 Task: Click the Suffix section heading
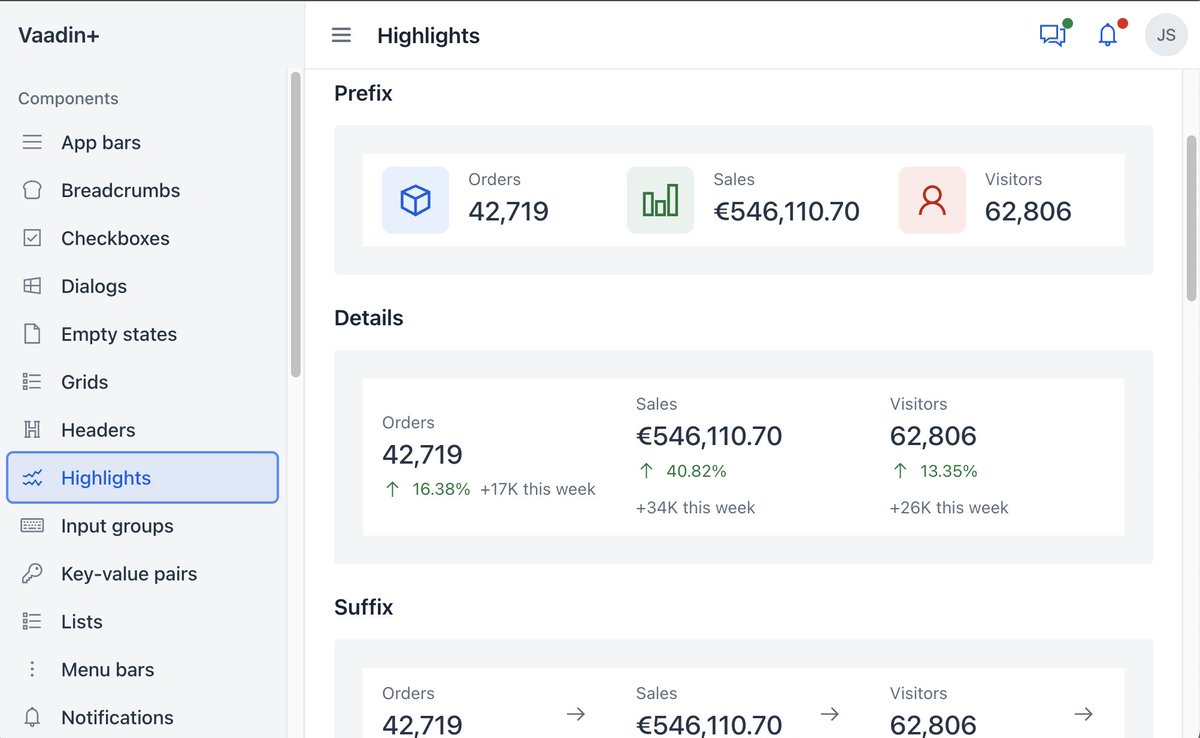pyautogui.click(x=364, y=607)
